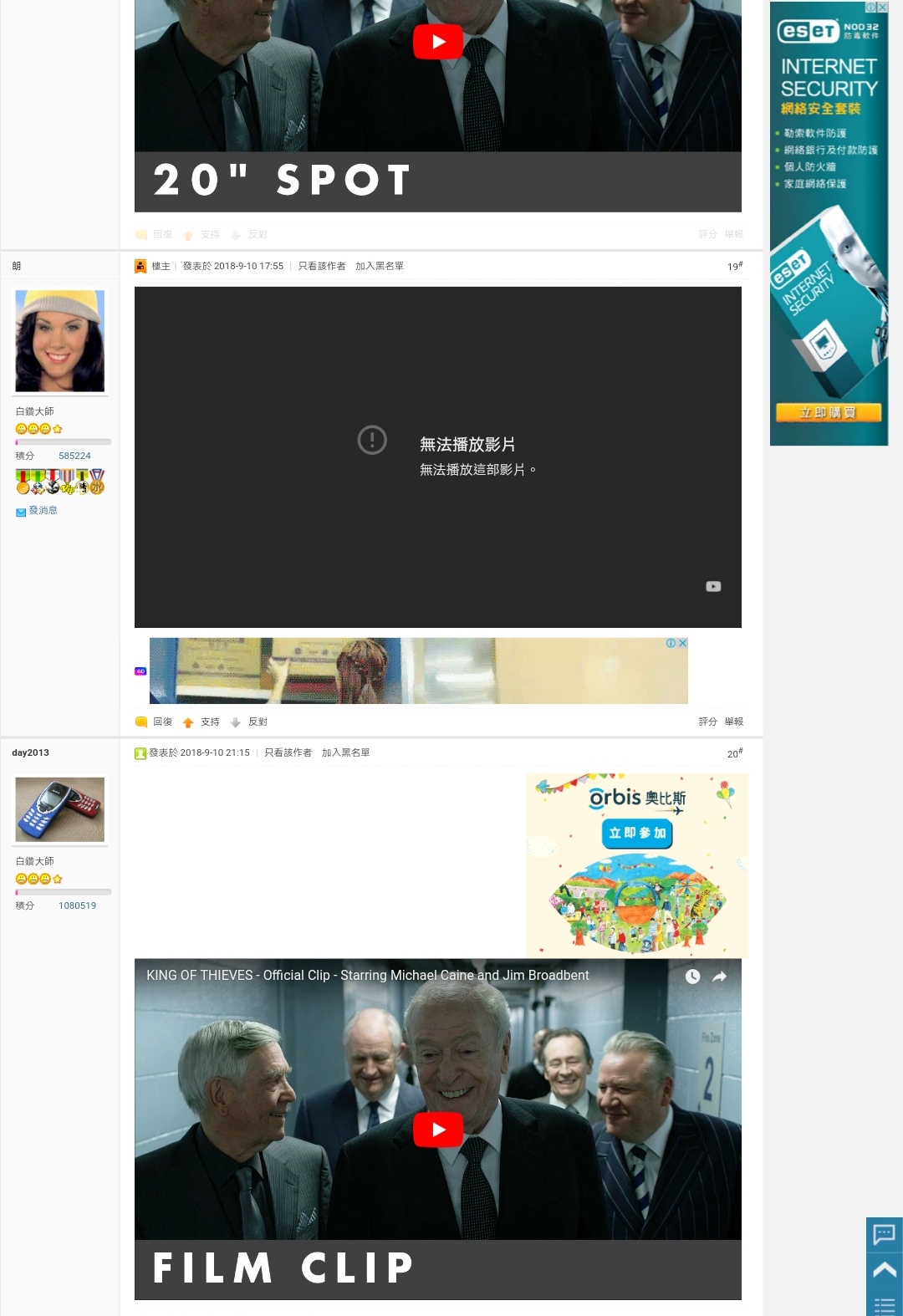Click AdChoices info icon on banner ad
This screenshot has height=1316, width=903.
[x=671, y=643]
